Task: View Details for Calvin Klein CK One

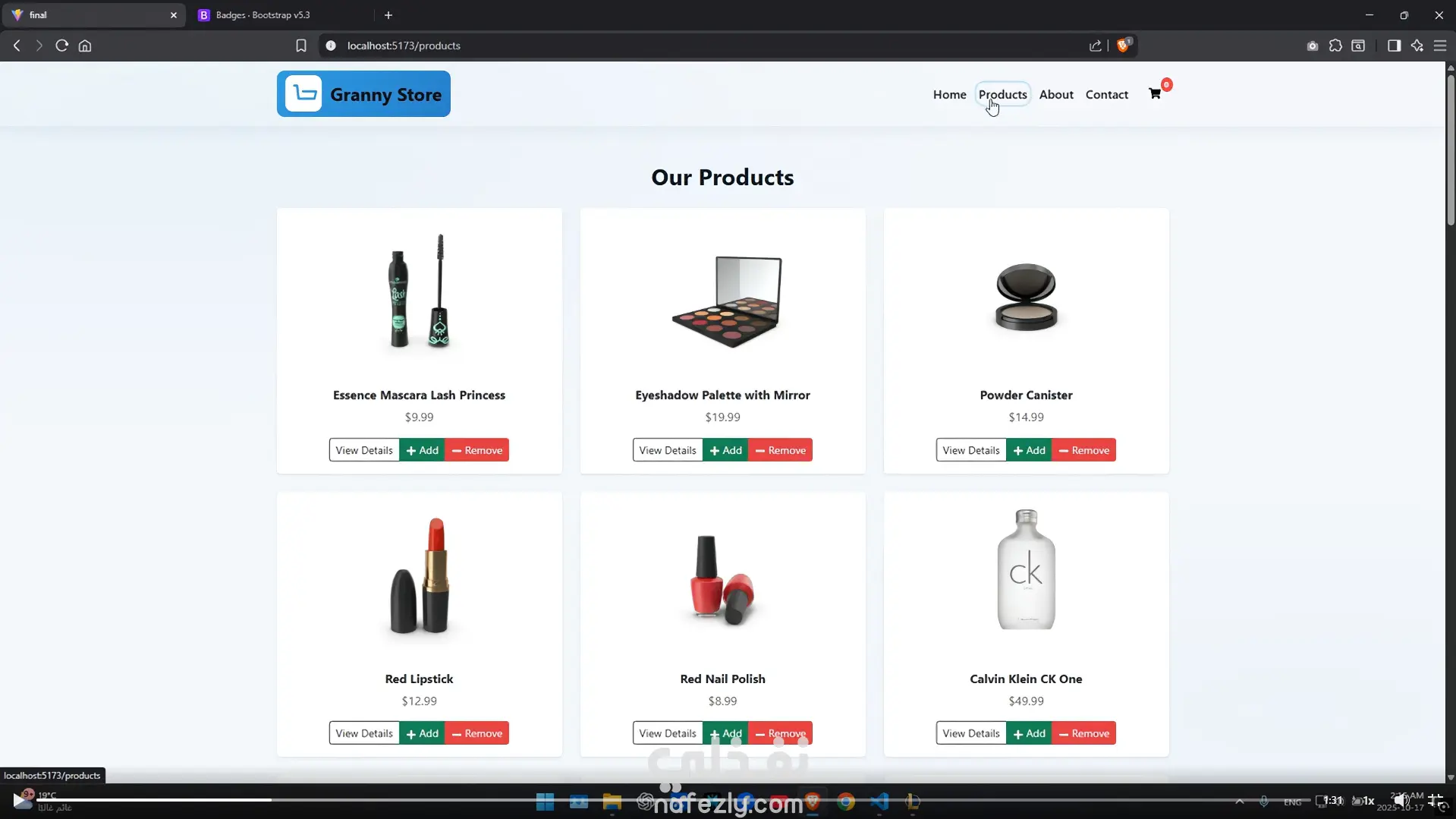Action: (971, 733)
